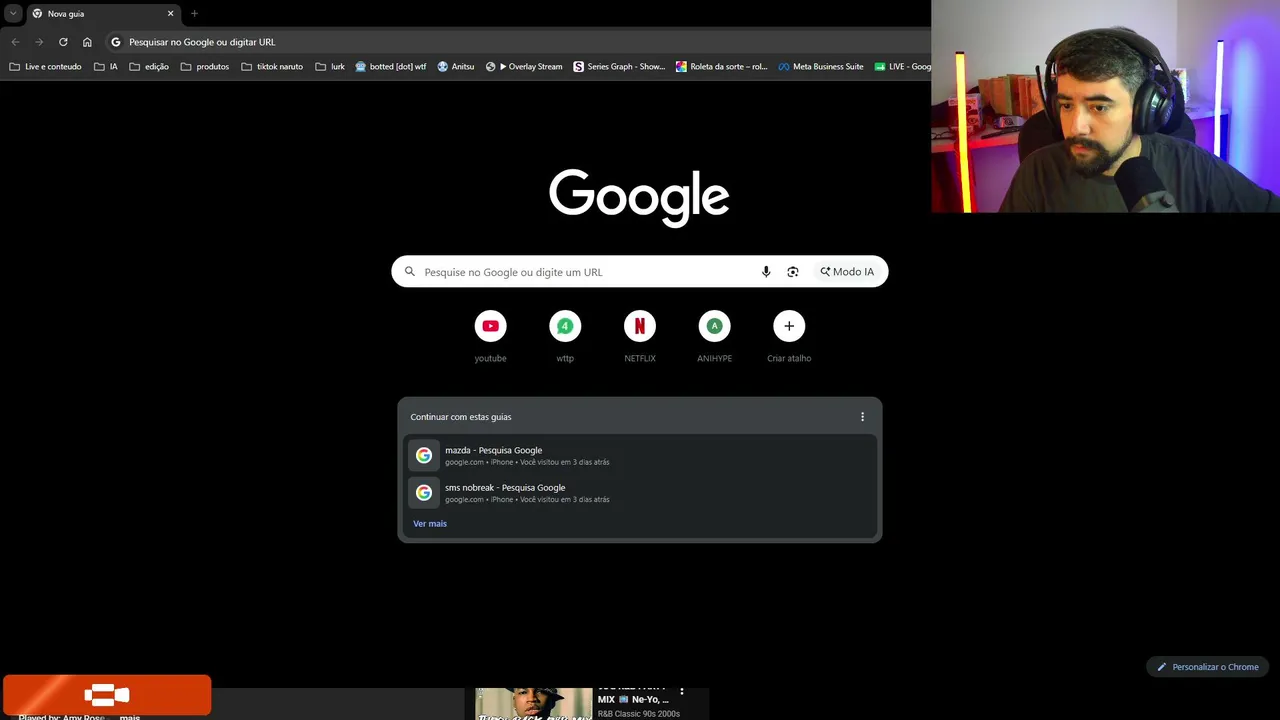Open the sms nobreak - Pesquisa Google entry
Screen dimensions: 1280x720
click(640, 493)
